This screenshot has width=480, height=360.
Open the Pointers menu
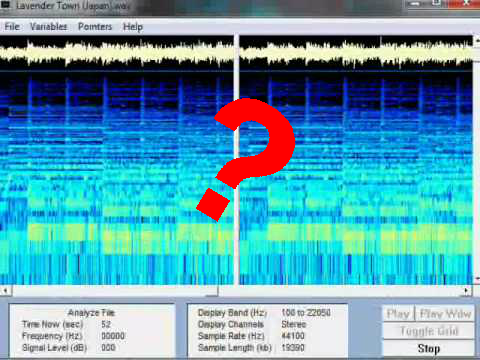(x=95, y=26)
